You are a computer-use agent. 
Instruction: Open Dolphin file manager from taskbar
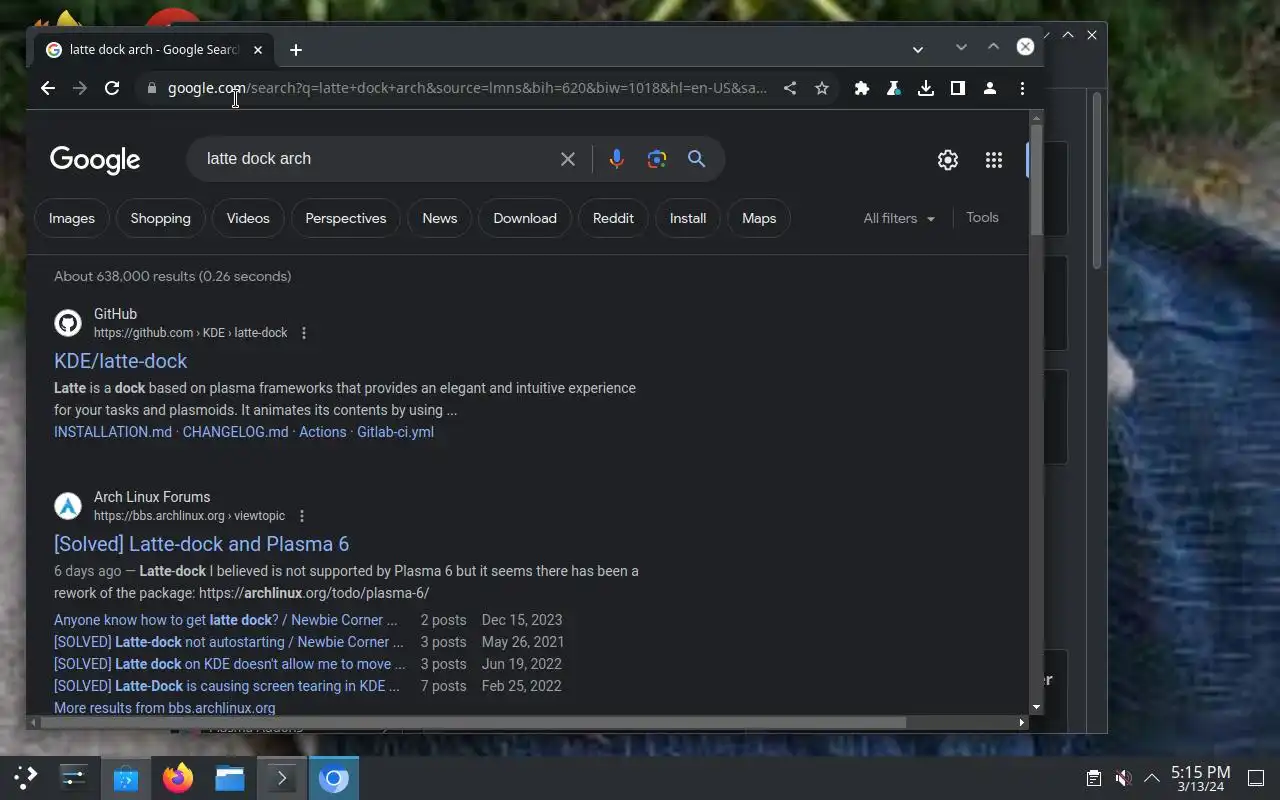coord(230,777)
